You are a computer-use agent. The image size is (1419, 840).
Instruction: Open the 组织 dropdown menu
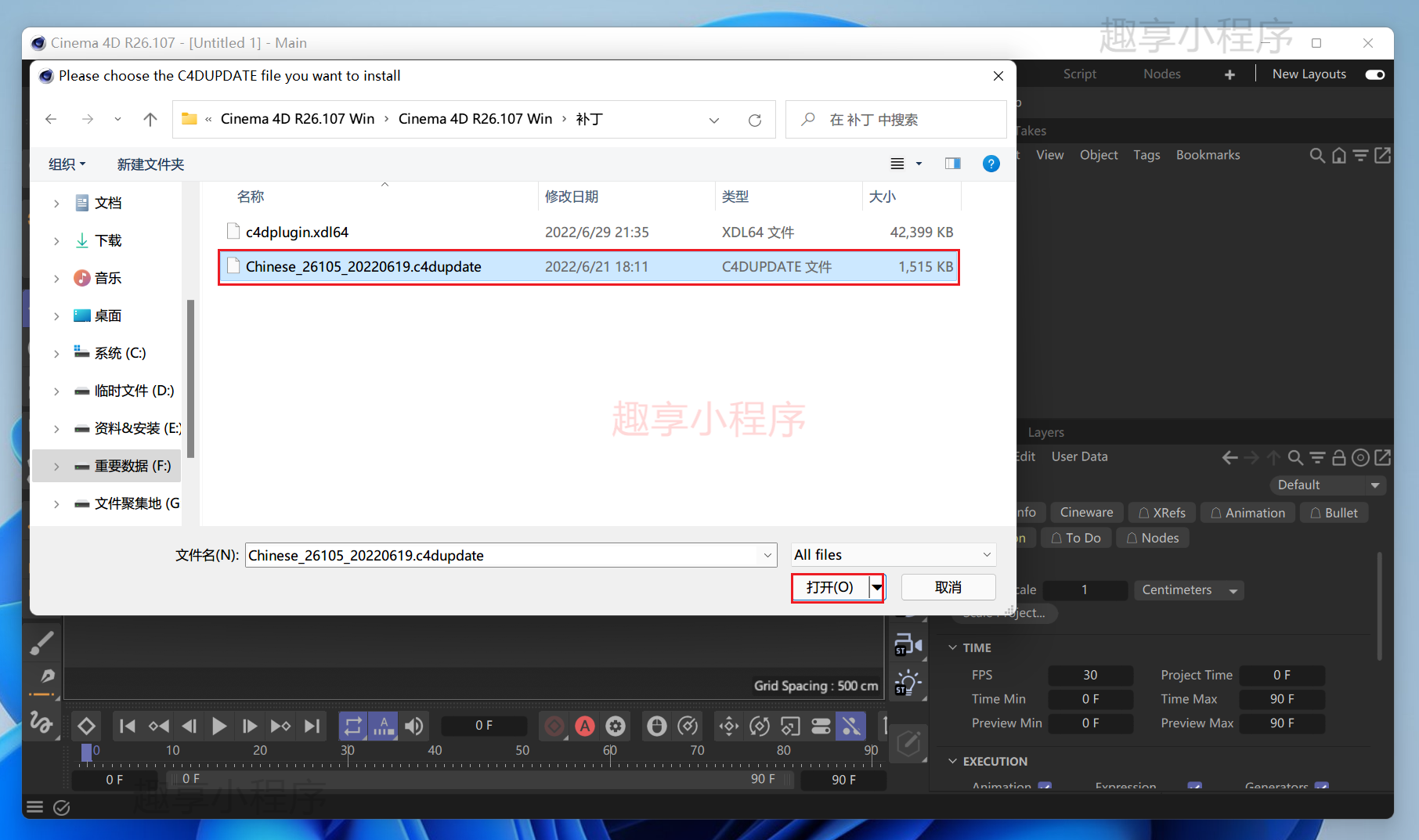[x=67, y=164]
